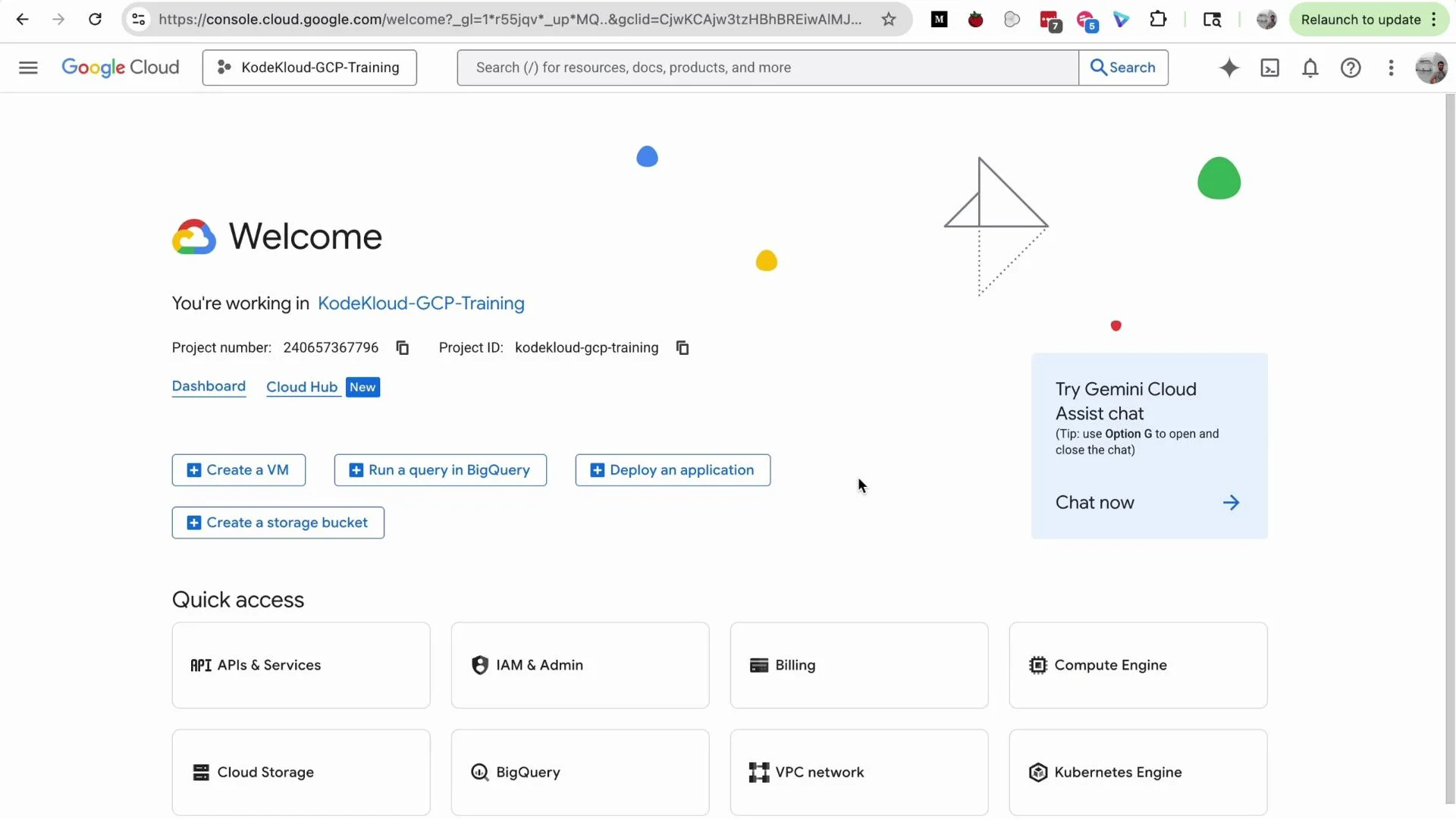Copy the project ID
Screen dimensions: 1456x819
tap(682, 348)
